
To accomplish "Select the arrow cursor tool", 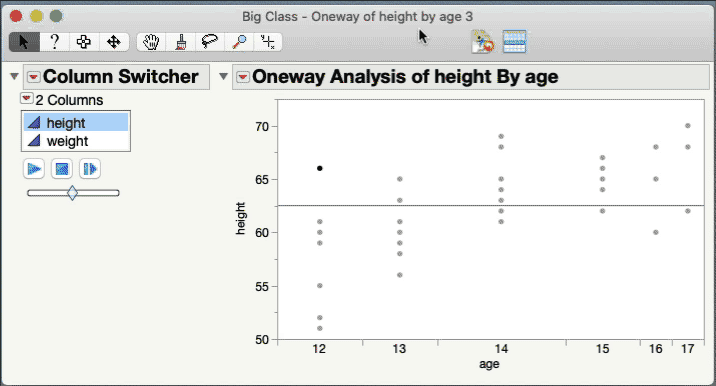I will (24, 42).
